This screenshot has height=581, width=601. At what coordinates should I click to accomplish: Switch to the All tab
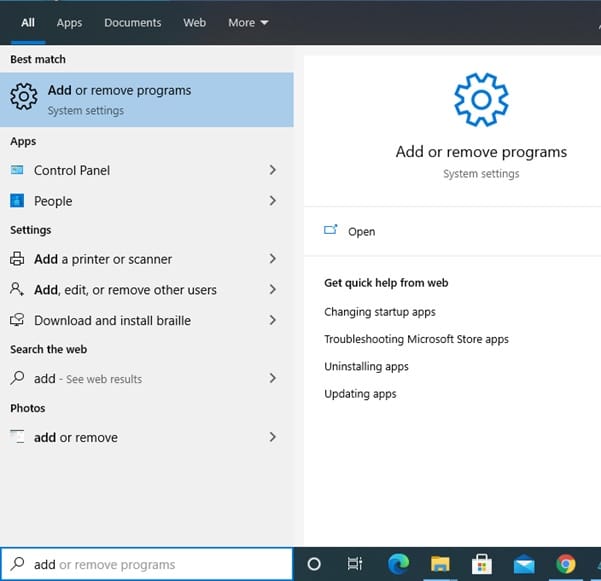click(28, 23)
